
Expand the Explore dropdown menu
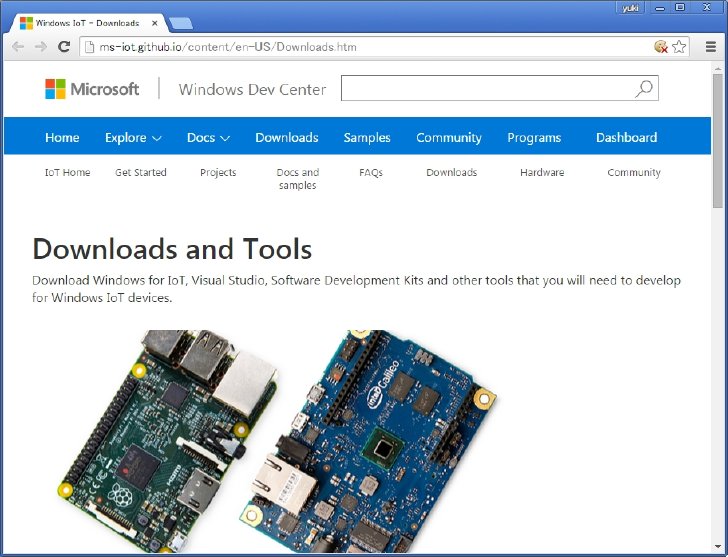[x=133, y=137]
